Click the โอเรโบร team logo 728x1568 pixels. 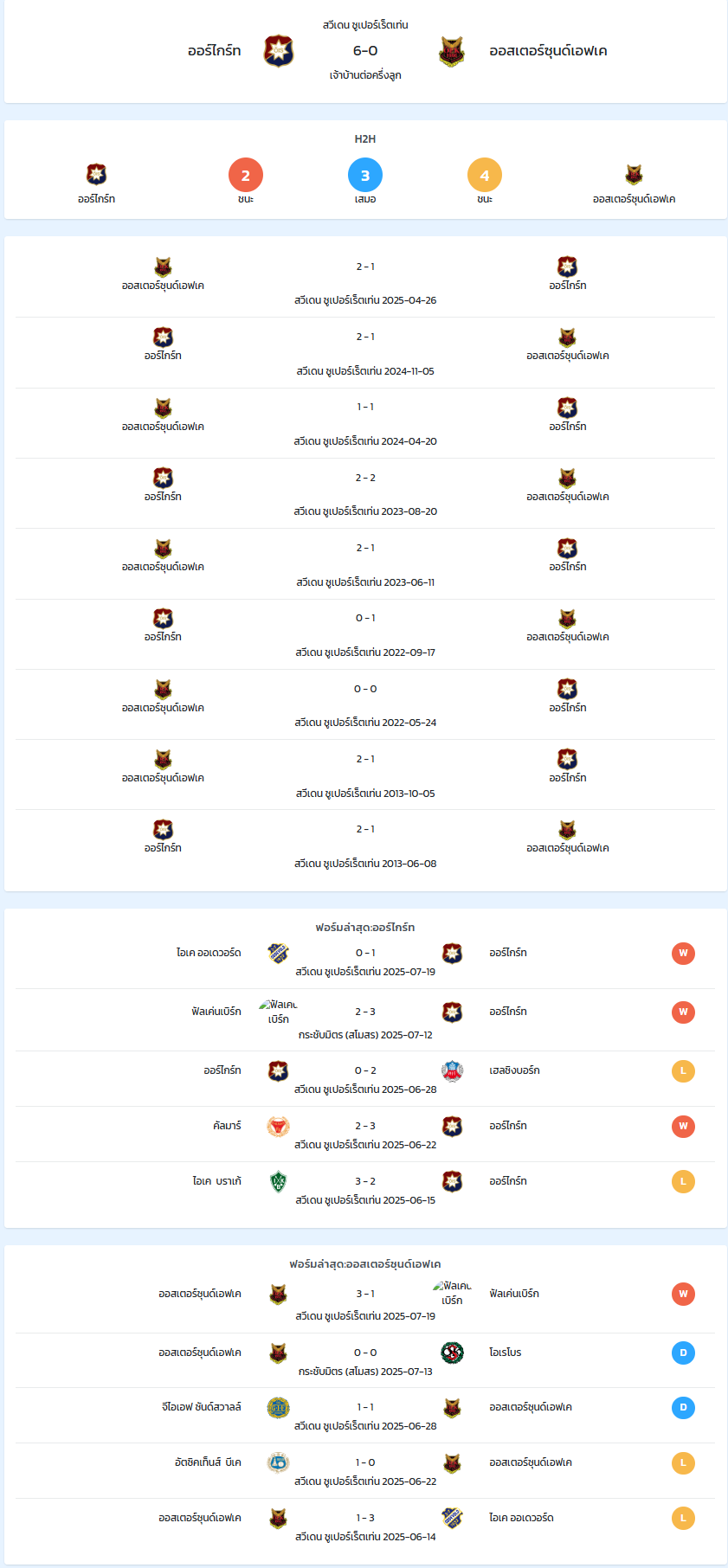(452, 1353)
